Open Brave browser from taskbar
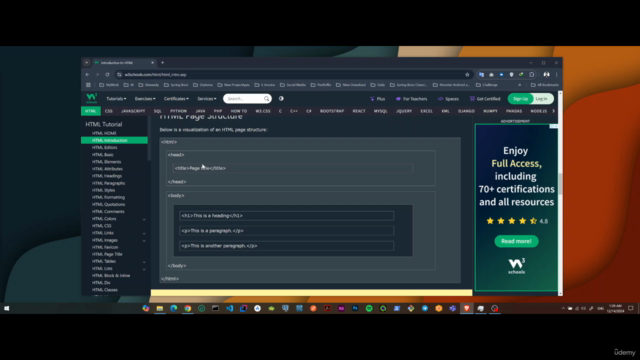Screen dimensions: 640x360 coord(467,309)
